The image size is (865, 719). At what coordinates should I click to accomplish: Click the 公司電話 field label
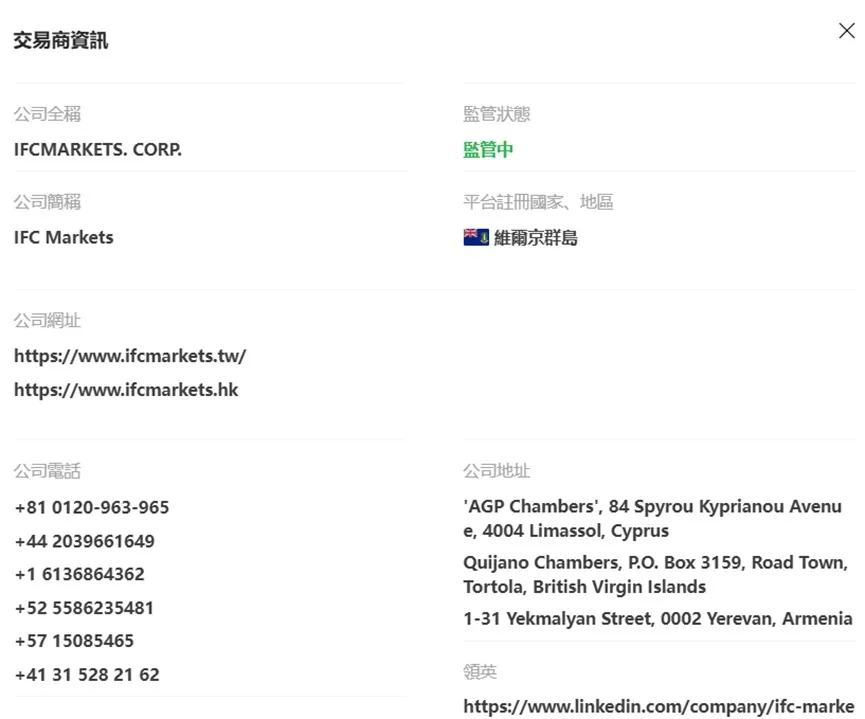[x=47, y=471]
